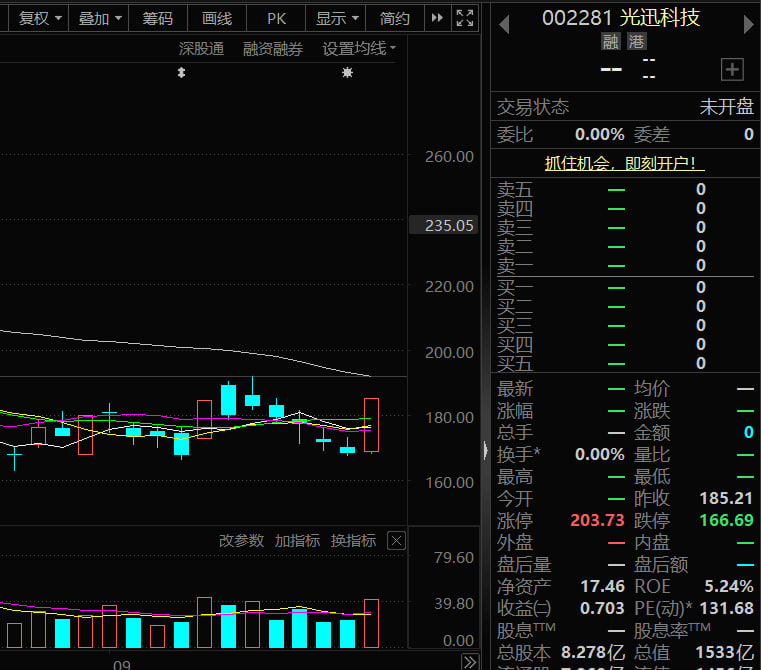Click the star event marker icon
Image resolution: width=761 pixels, height=670 pixels.
[x=347, y=73]
